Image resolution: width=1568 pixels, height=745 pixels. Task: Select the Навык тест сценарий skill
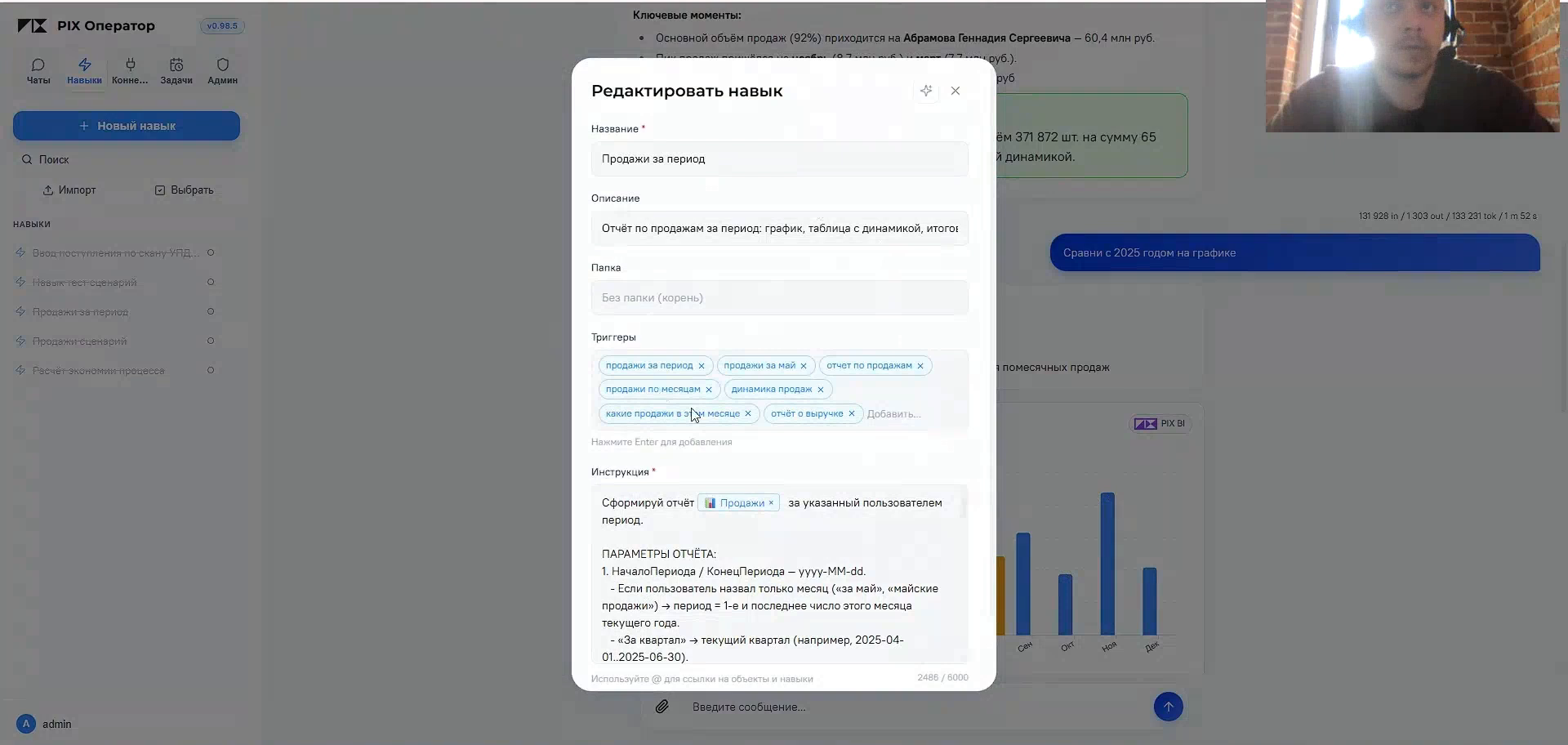[84, 282]
